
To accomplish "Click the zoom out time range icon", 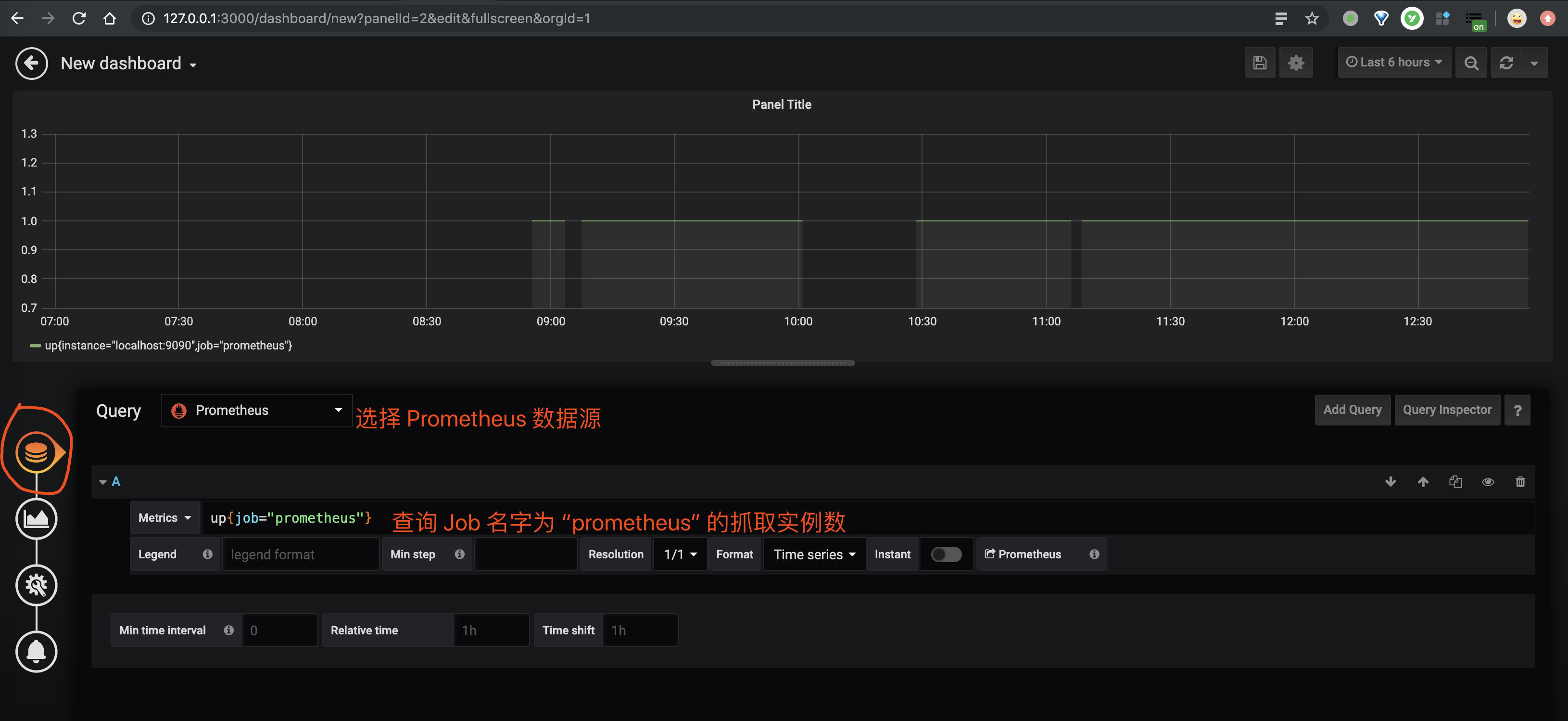I will (1471, 63).
